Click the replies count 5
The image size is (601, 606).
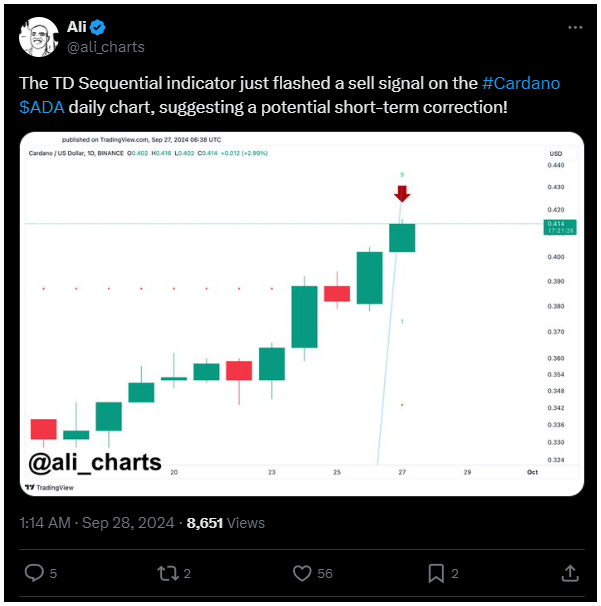[54, 573]
